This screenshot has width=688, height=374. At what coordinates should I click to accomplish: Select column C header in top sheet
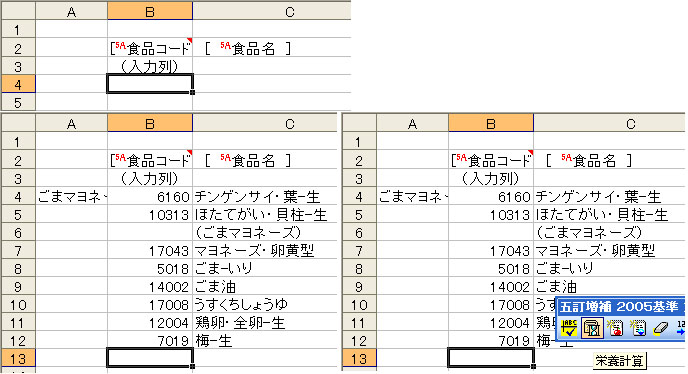click(272, 11)
